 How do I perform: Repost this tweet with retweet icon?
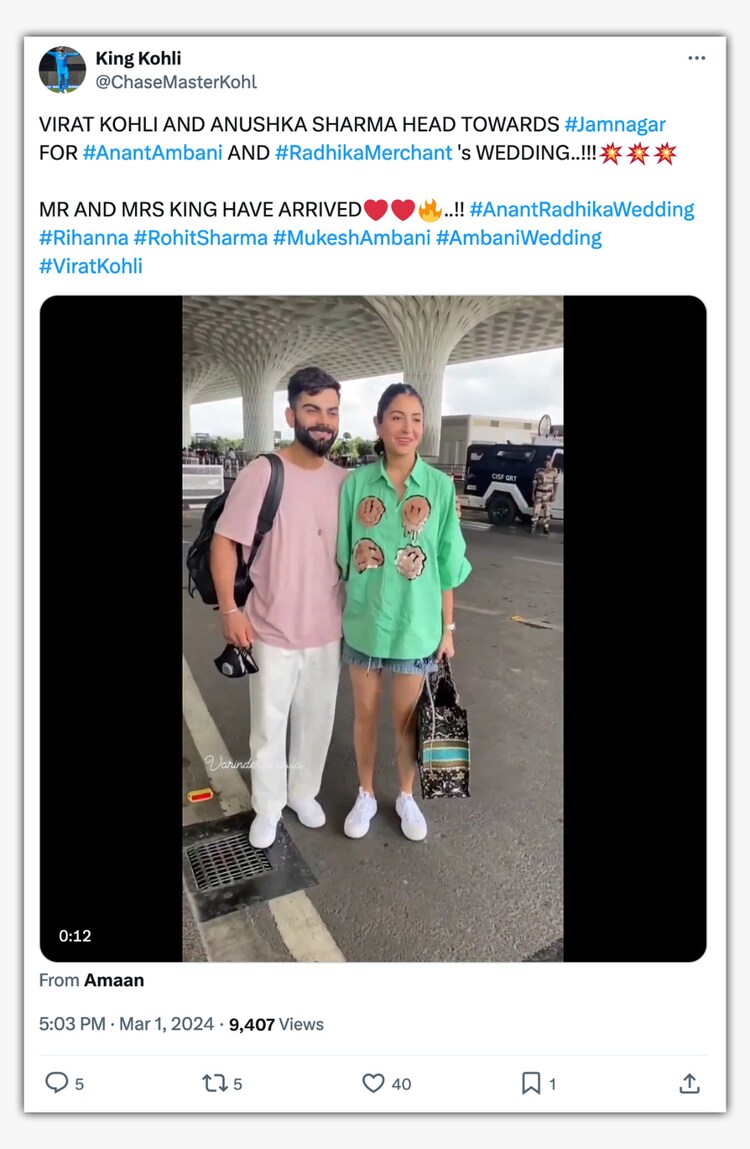215,1082
